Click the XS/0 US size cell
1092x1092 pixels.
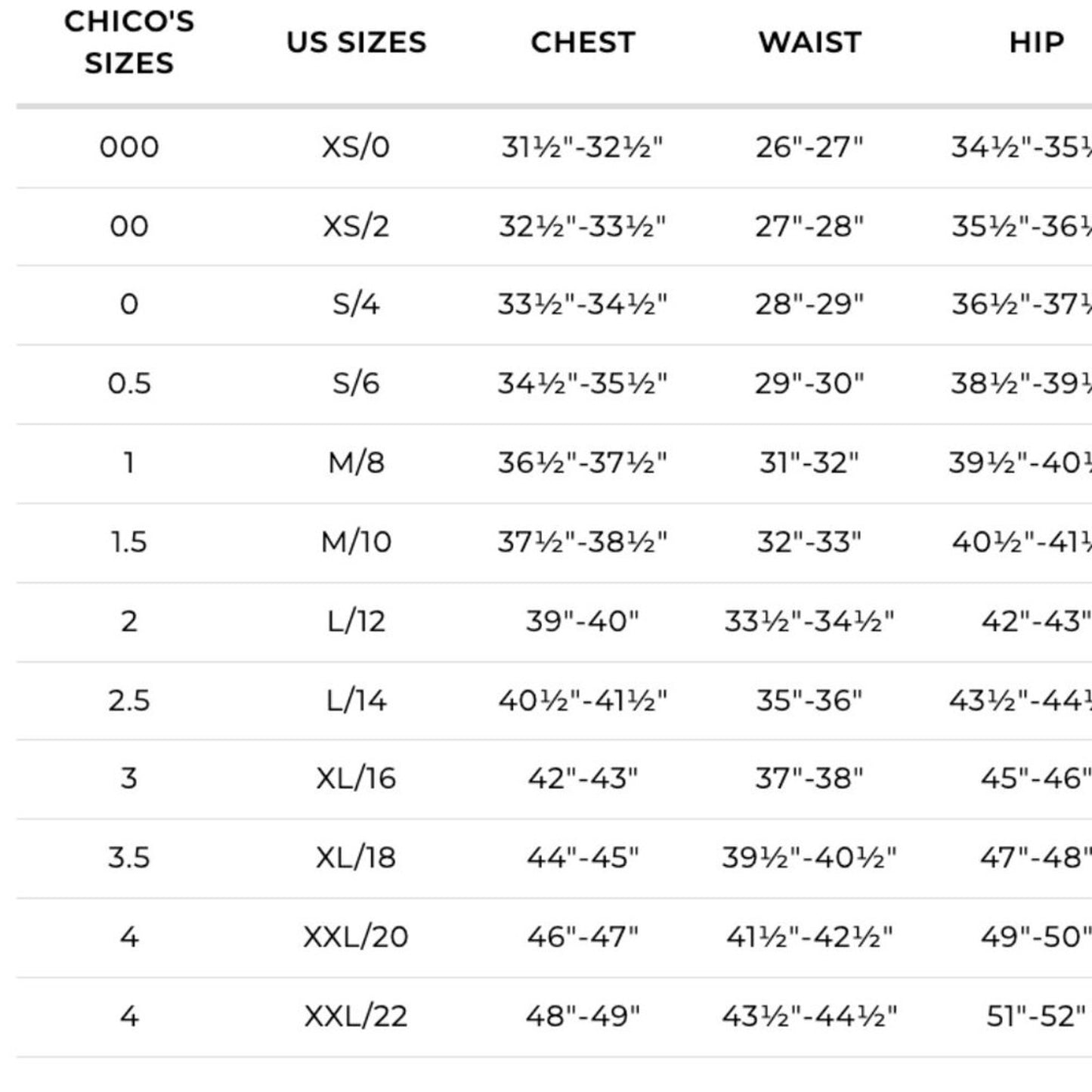click(356, 147)
